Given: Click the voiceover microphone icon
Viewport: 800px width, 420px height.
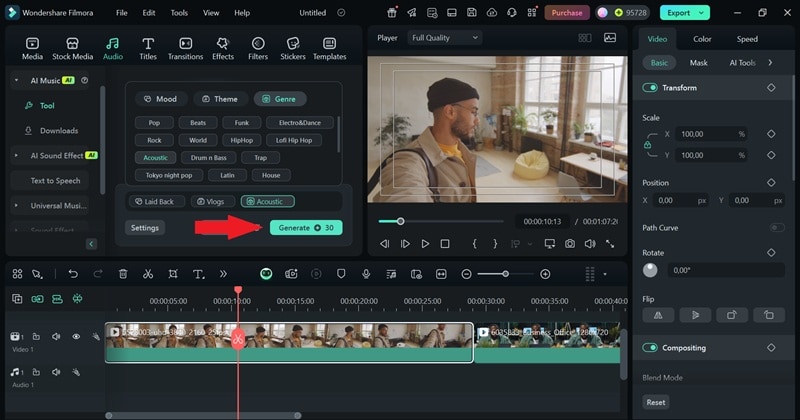Looking at the screenshot, I should tap(366, 274).
